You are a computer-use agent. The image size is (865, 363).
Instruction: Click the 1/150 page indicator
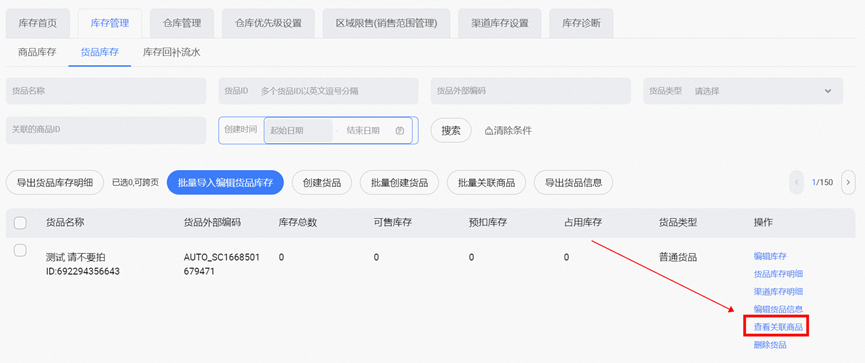click(822, 183)
